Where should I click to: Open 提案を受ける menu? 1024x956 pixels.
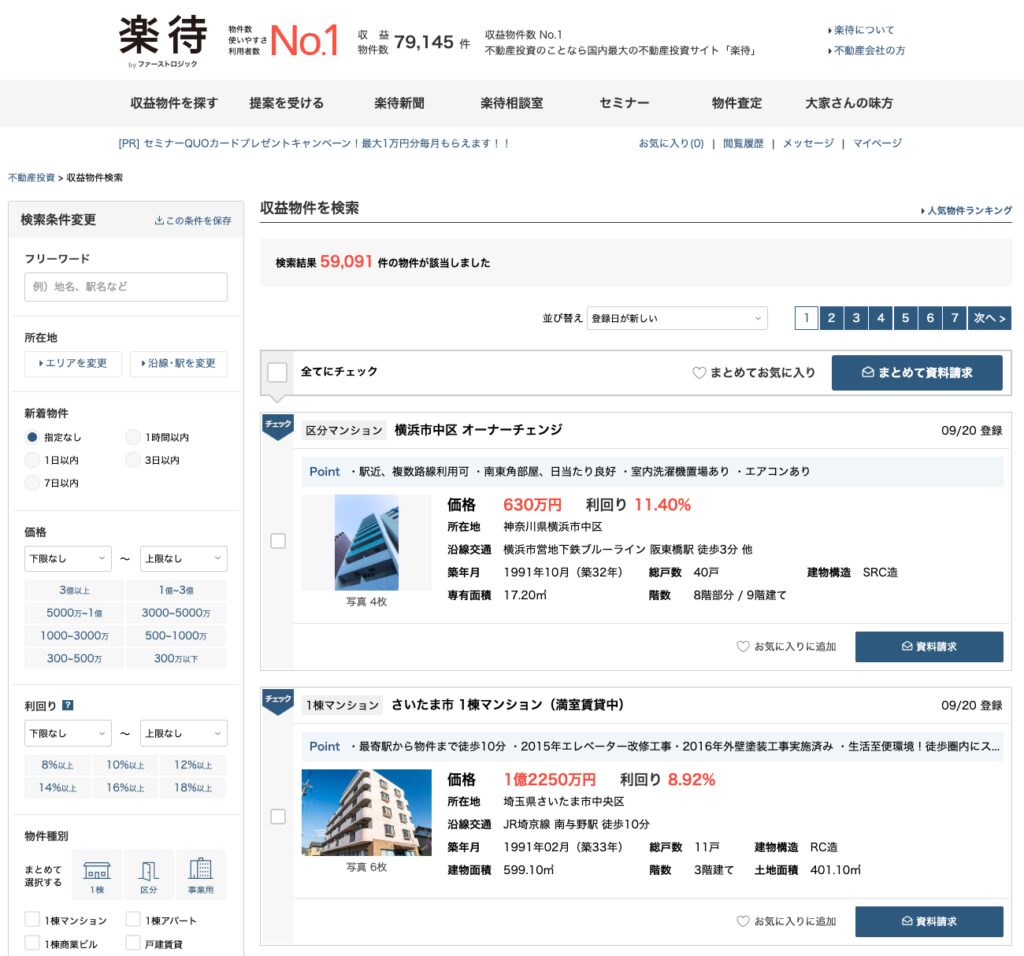pyautogui.click(x=286, y=103)
